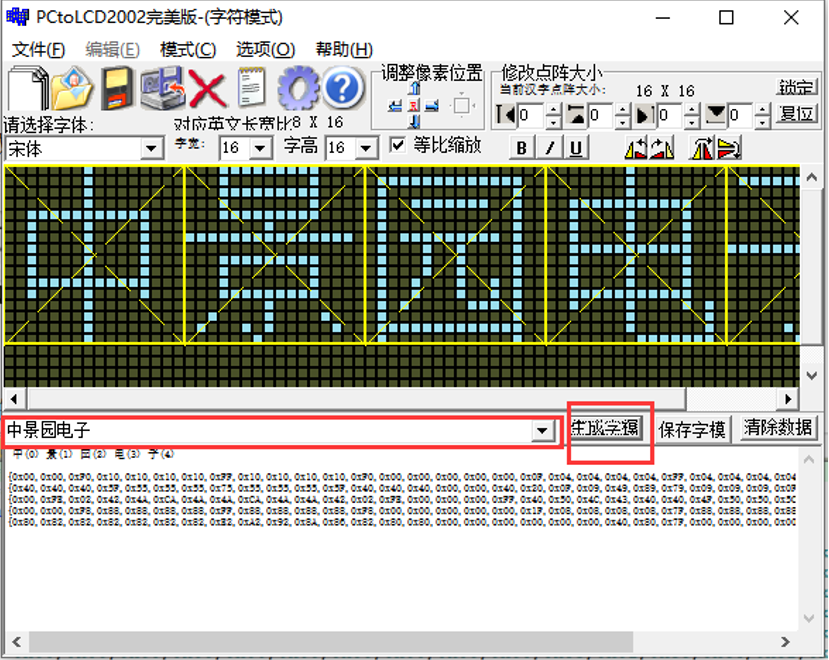This screenshot has width=829, height=660.
Task: Click the dot-matrix scroll up arrow
Action: pos(812,178)
